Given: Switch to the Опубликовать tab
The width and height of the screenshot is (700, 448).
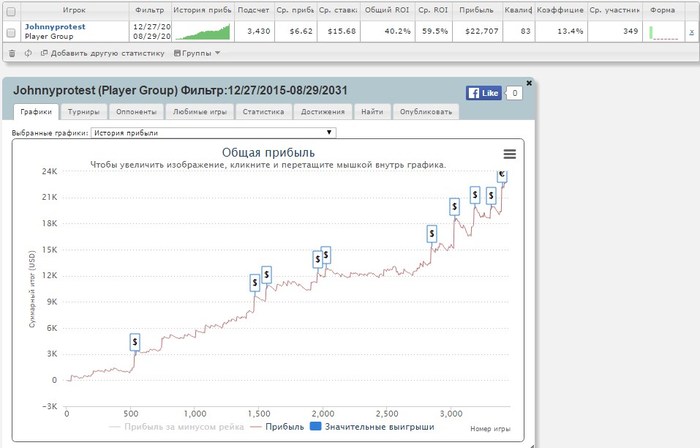Looking at the screenshot, I should click(426, 112).
